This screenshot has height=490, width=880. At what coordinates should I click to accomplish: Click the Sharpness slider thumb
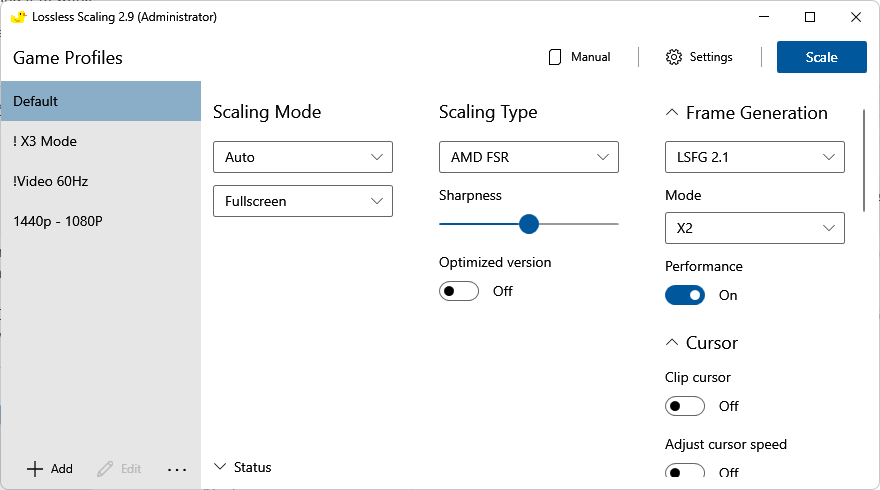pos(529,224)
